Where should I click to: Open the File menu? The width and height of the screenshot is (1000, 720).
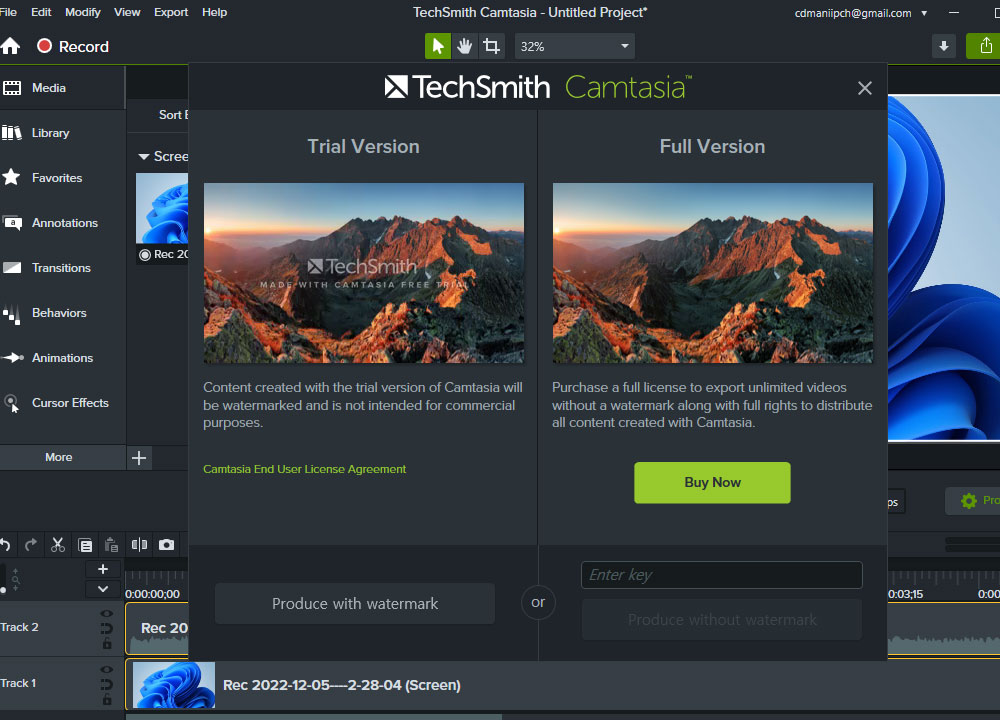pyautogui.click(x=8, y=12)
